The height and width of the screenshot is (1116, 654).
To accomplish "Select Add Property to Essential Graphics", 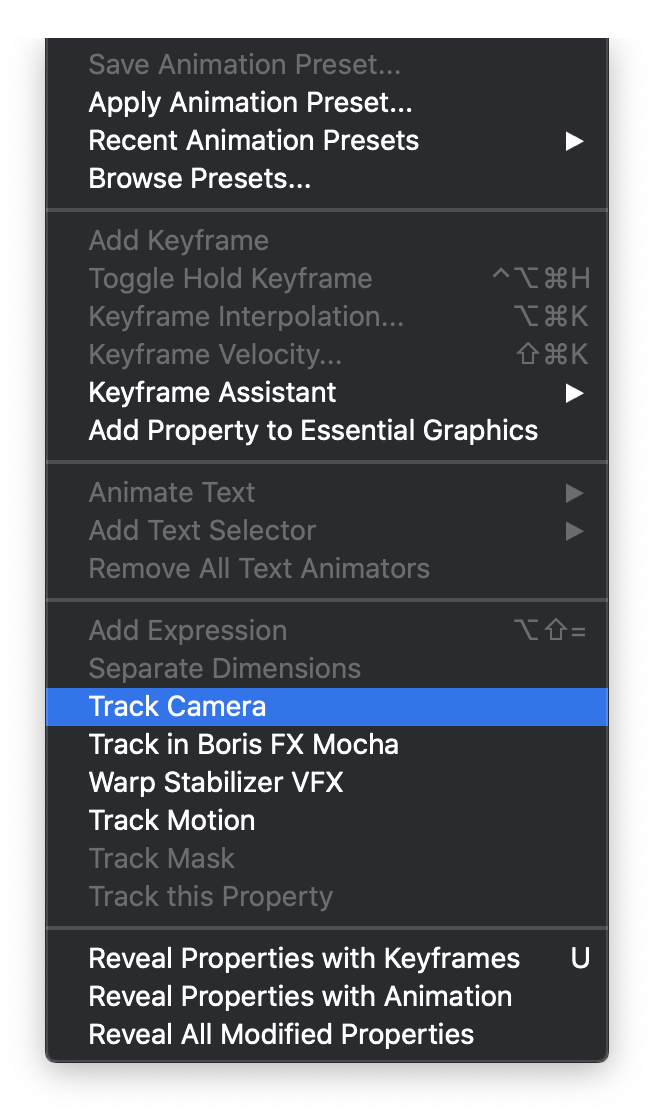I will click(313, 430).
